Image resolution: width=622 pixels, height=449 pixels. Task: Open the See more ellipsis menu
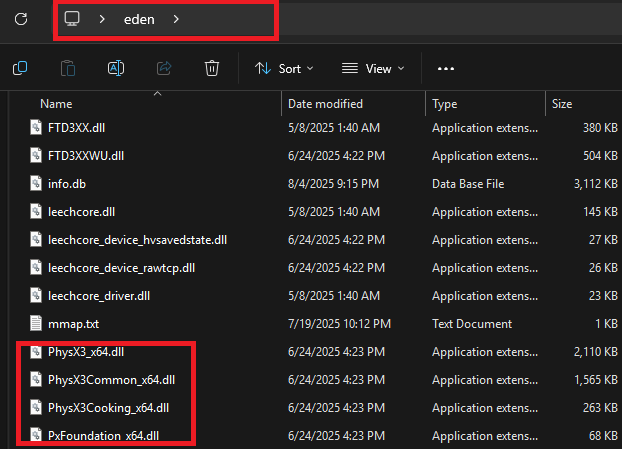[446, 68]
